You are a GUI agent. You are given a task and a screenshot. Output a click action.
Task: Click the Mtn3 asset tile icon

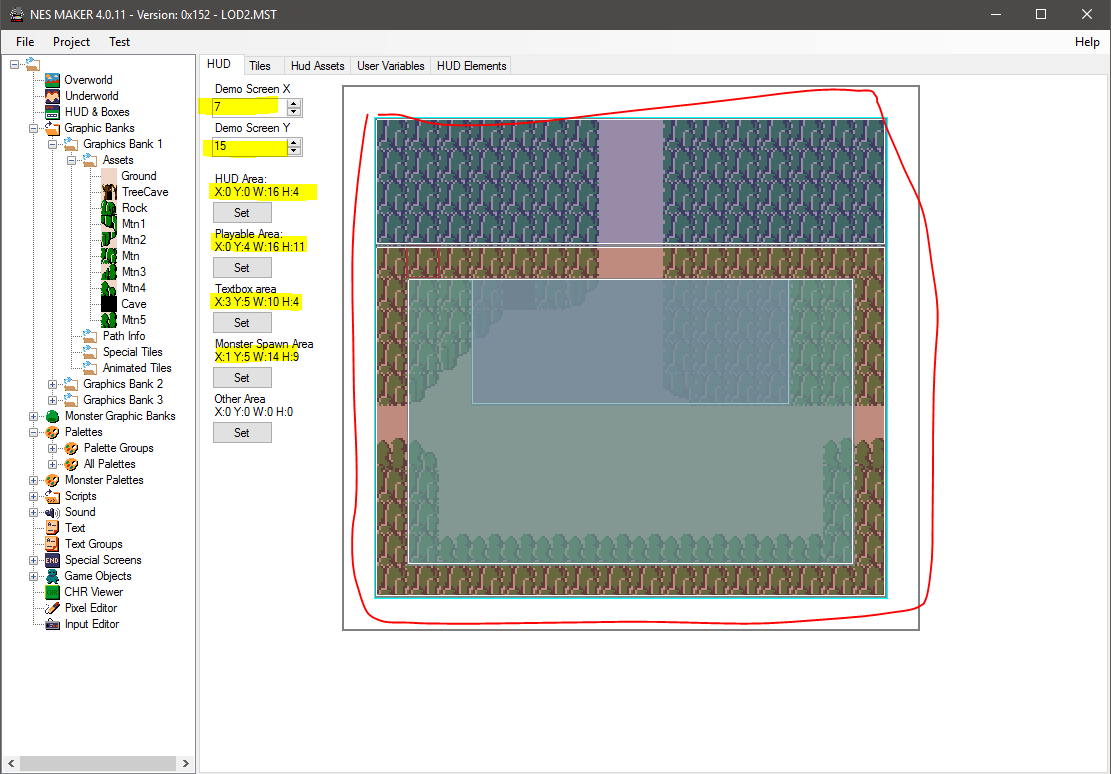pyautogui.click(x=109, y=271)
